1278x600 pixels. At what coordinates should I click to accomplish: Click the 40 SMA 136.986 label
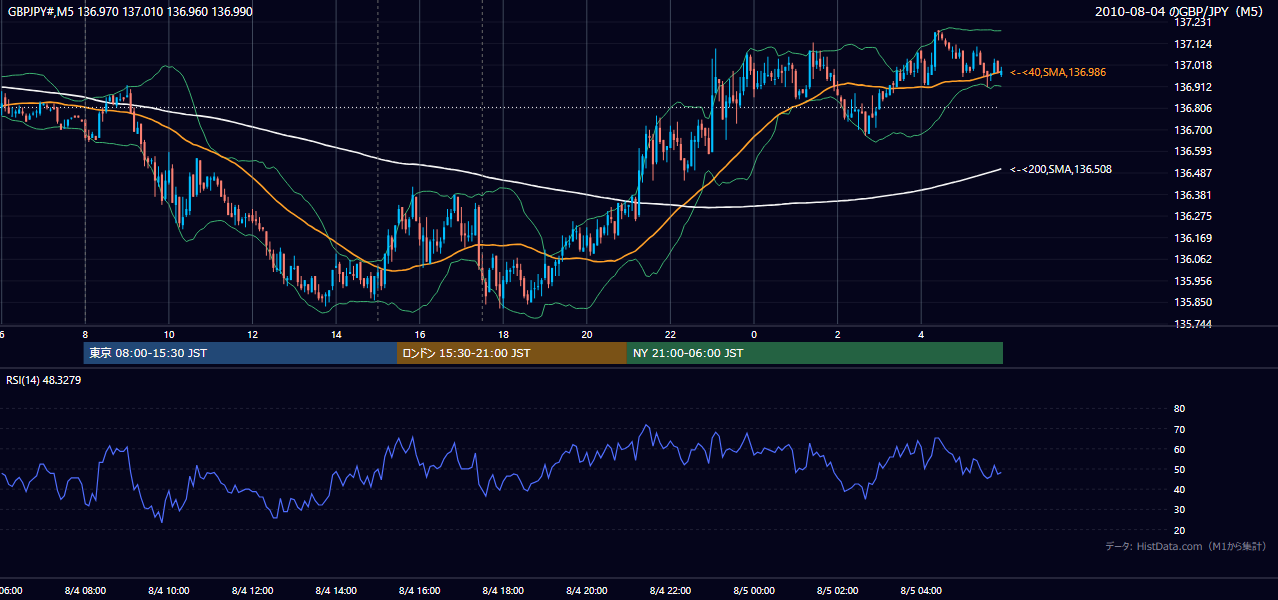click(1058, 72)
